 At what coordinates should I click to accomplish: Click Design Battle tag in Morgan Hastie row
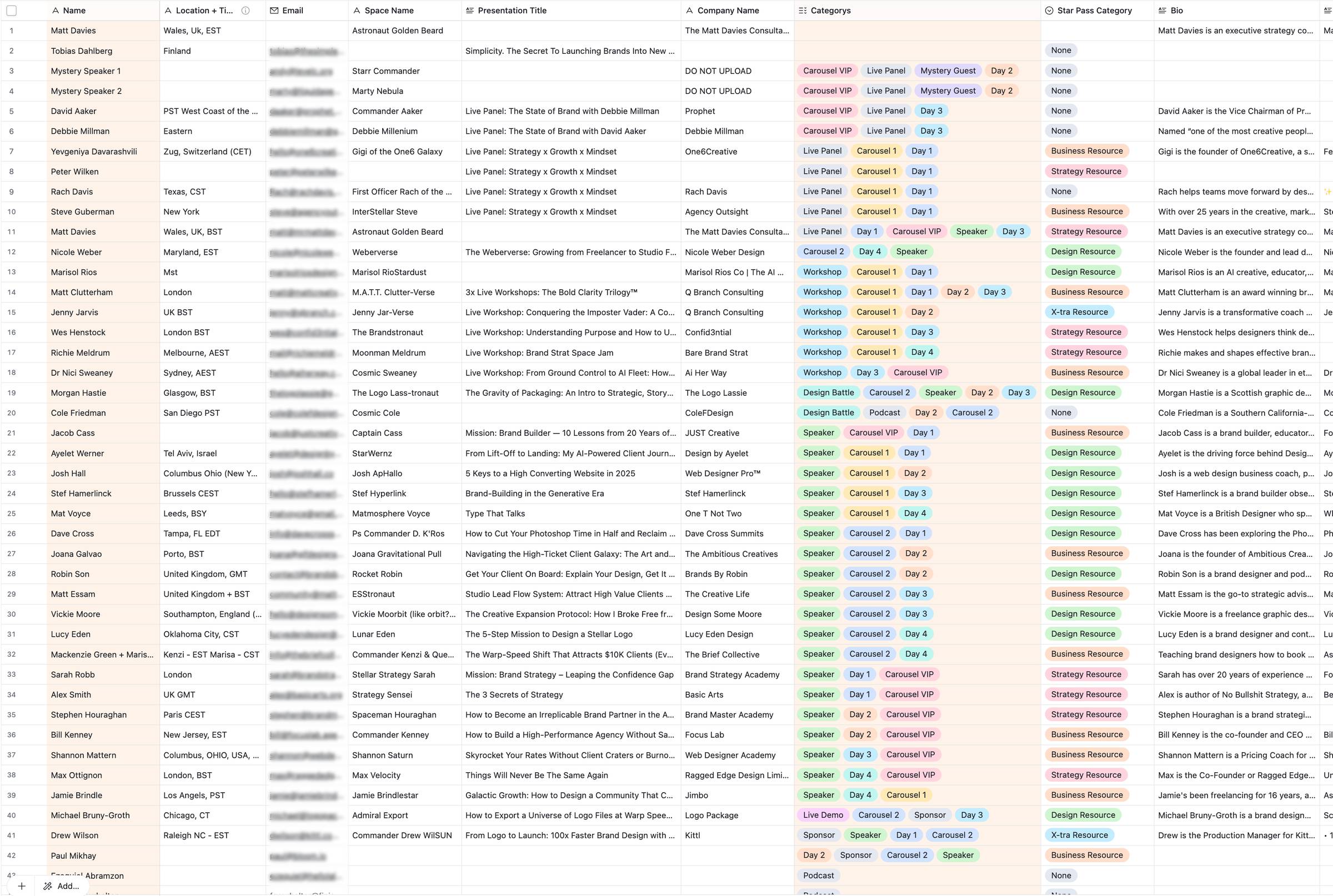click(x=828, y=392)
